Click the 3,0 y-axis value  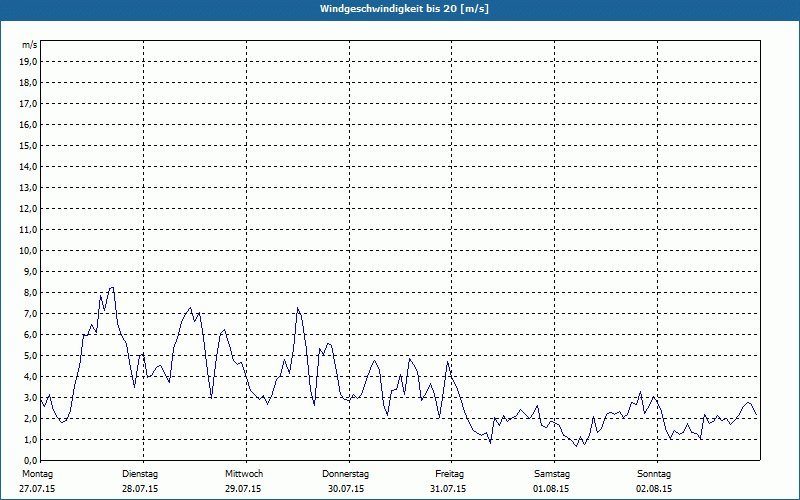tap(30, 397)
